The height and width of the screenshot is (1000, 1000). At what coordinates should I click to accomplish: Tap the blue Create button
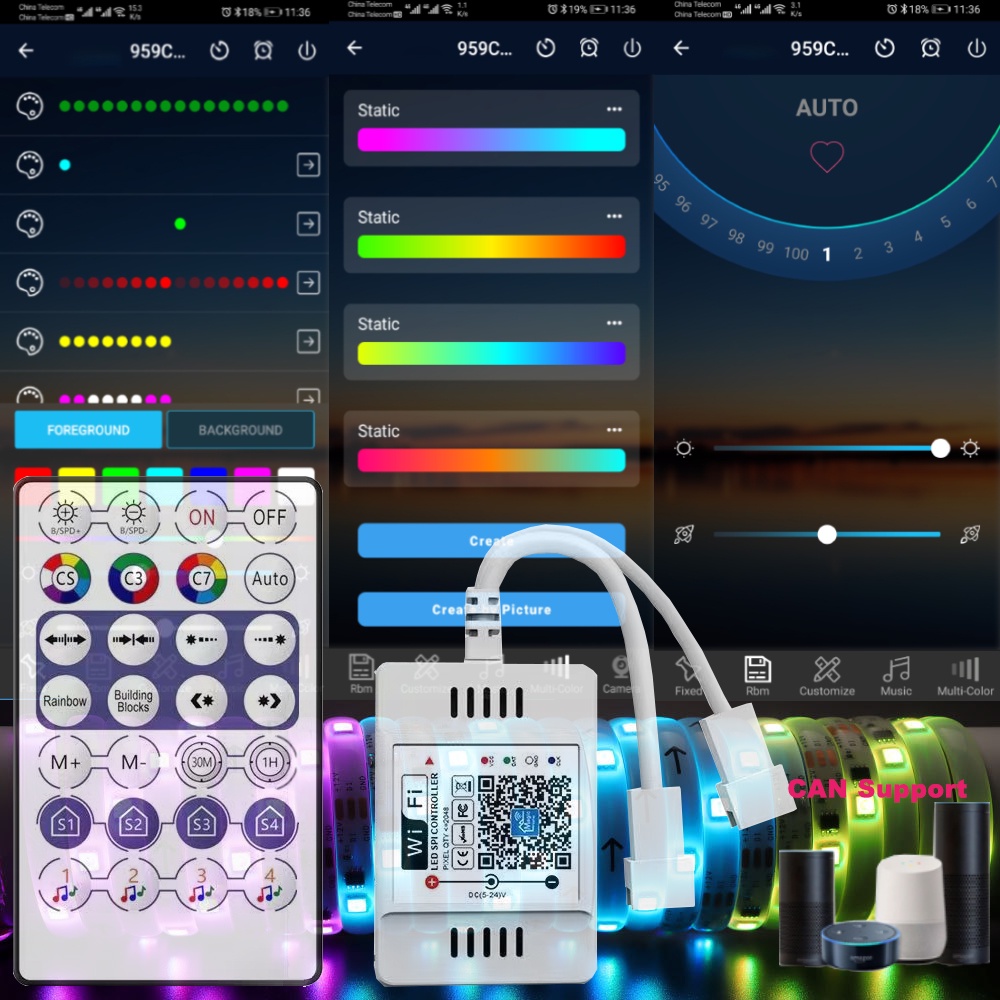coord(491,540)
